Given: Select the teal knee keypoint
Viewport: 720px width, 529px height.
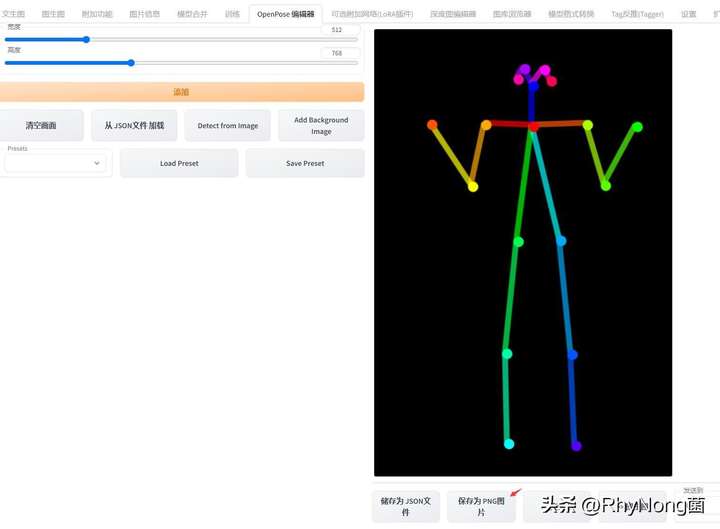Looking at the screenshot, I should (x=507, y=354).
